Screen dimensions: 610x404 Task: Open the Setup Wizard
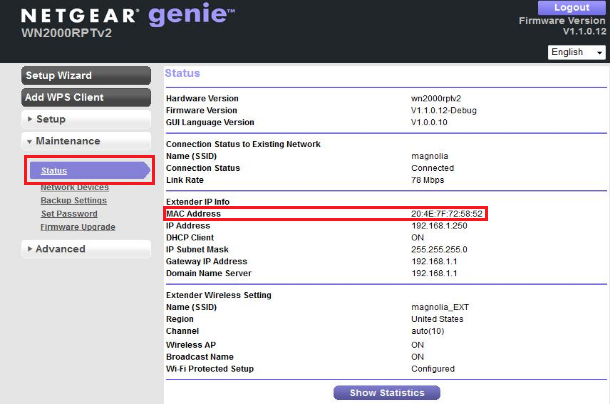tap(86, 76)
